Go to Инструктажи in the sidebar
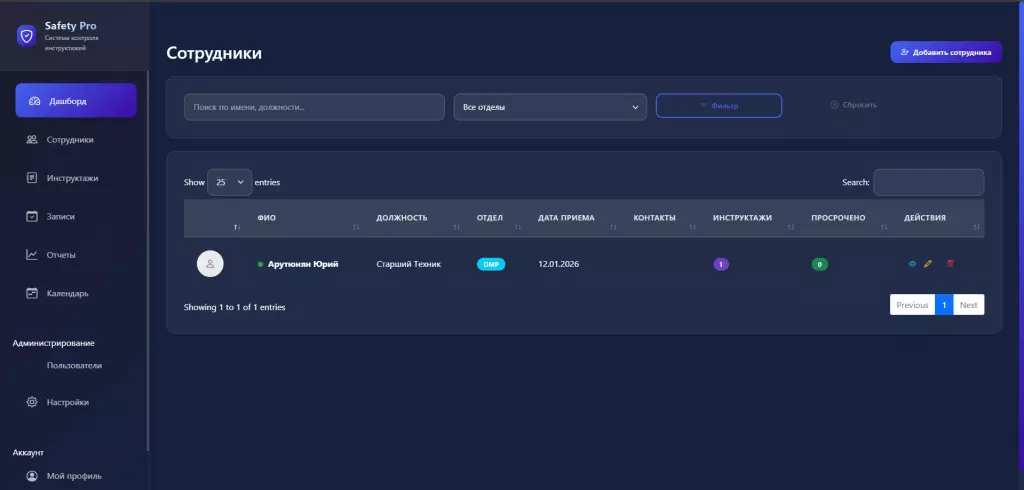Image resolution: width=1024 pixels, height=490 pixels. pos(72,178)
